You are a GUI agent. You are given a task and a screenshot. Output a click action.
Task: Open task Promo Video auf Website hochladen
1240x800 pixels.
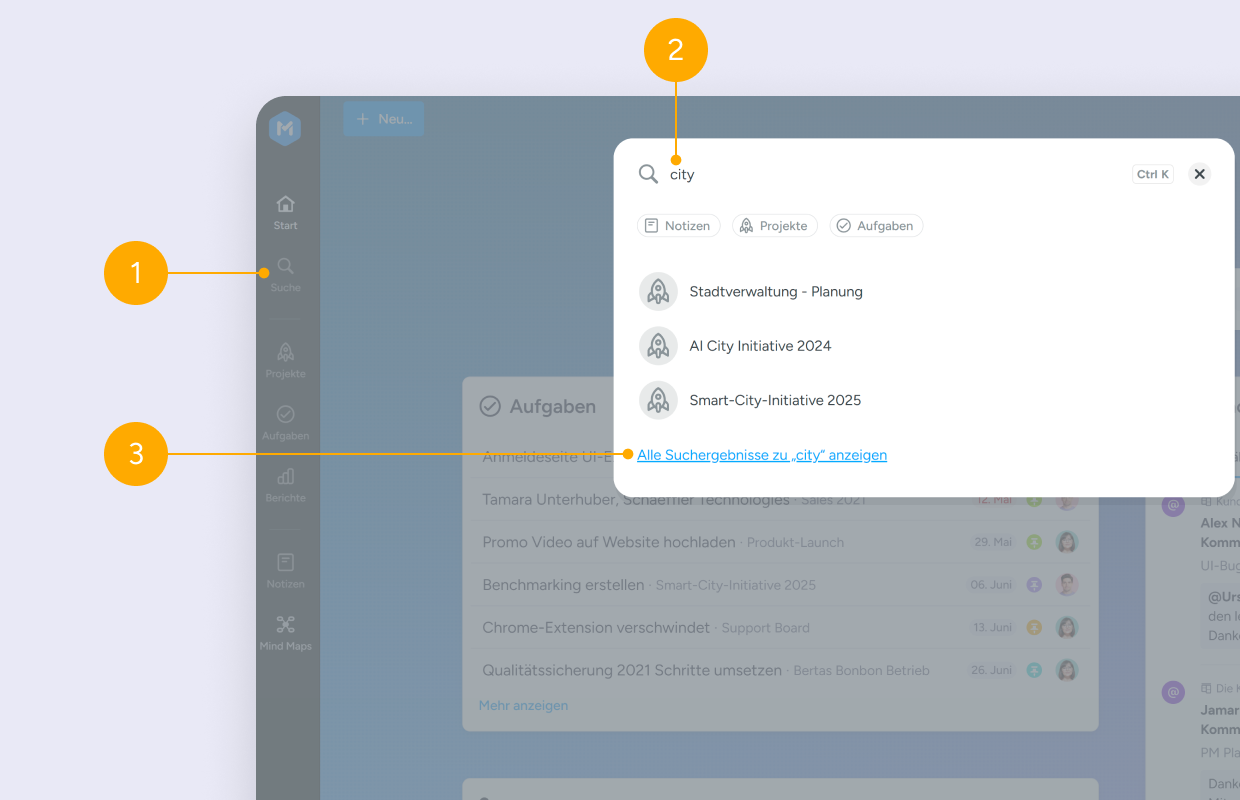[x=609, y=542]
